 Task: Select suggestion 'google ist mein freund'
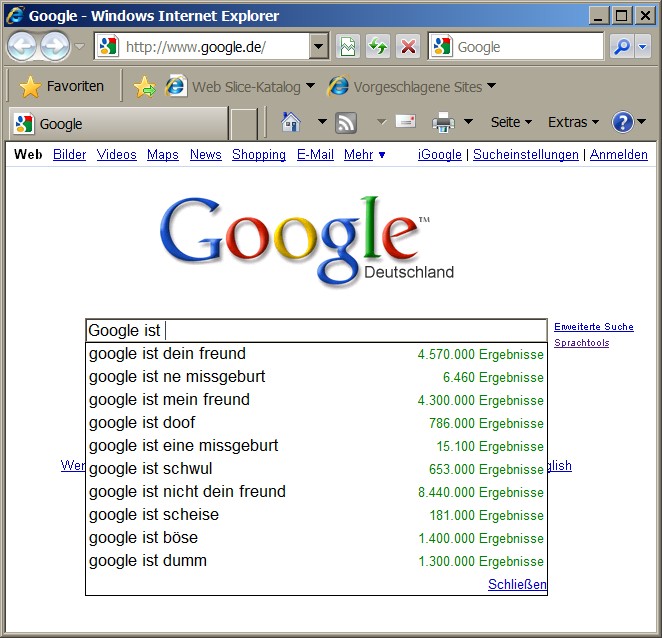(x=316, y=400)
